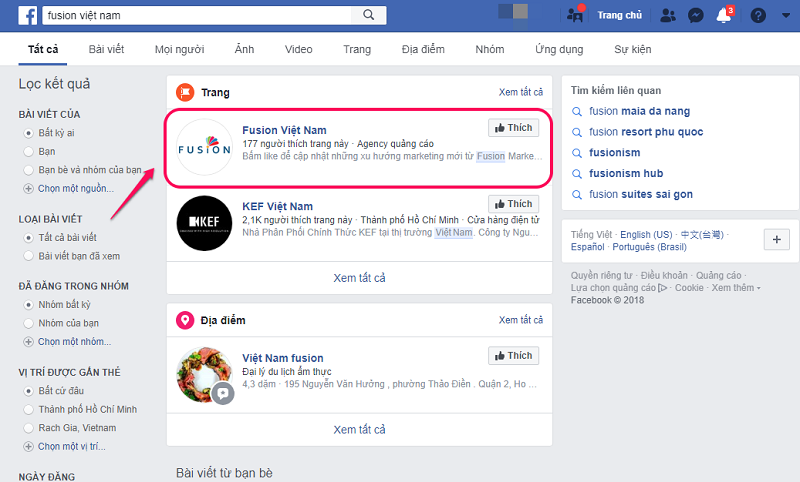This screenshot has width=800, height=482.
Task: Open the Fusion Việt Nam page title
Action: tap(284, 130)
